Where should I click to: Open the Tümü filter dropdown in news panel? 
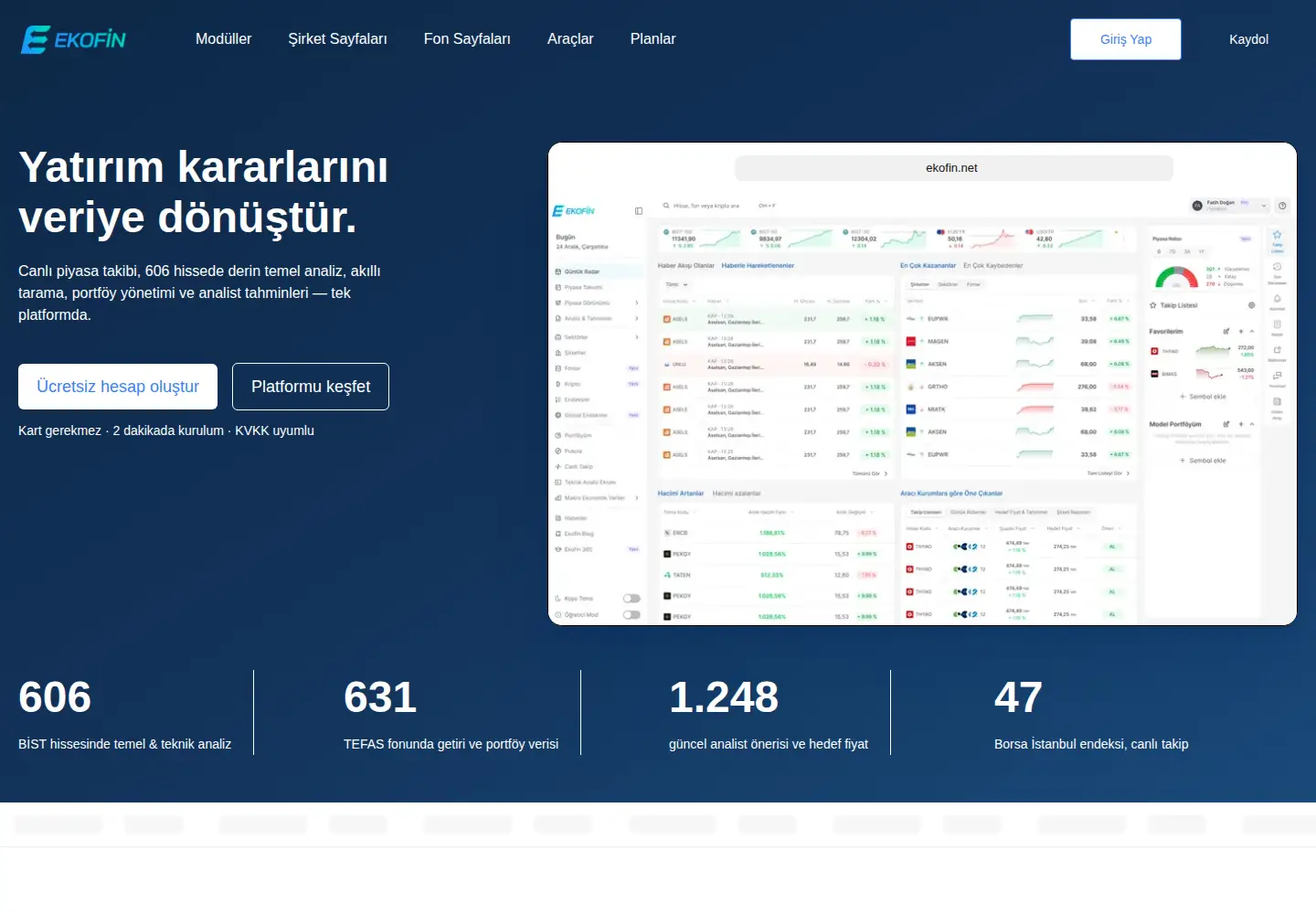point(676,284)
